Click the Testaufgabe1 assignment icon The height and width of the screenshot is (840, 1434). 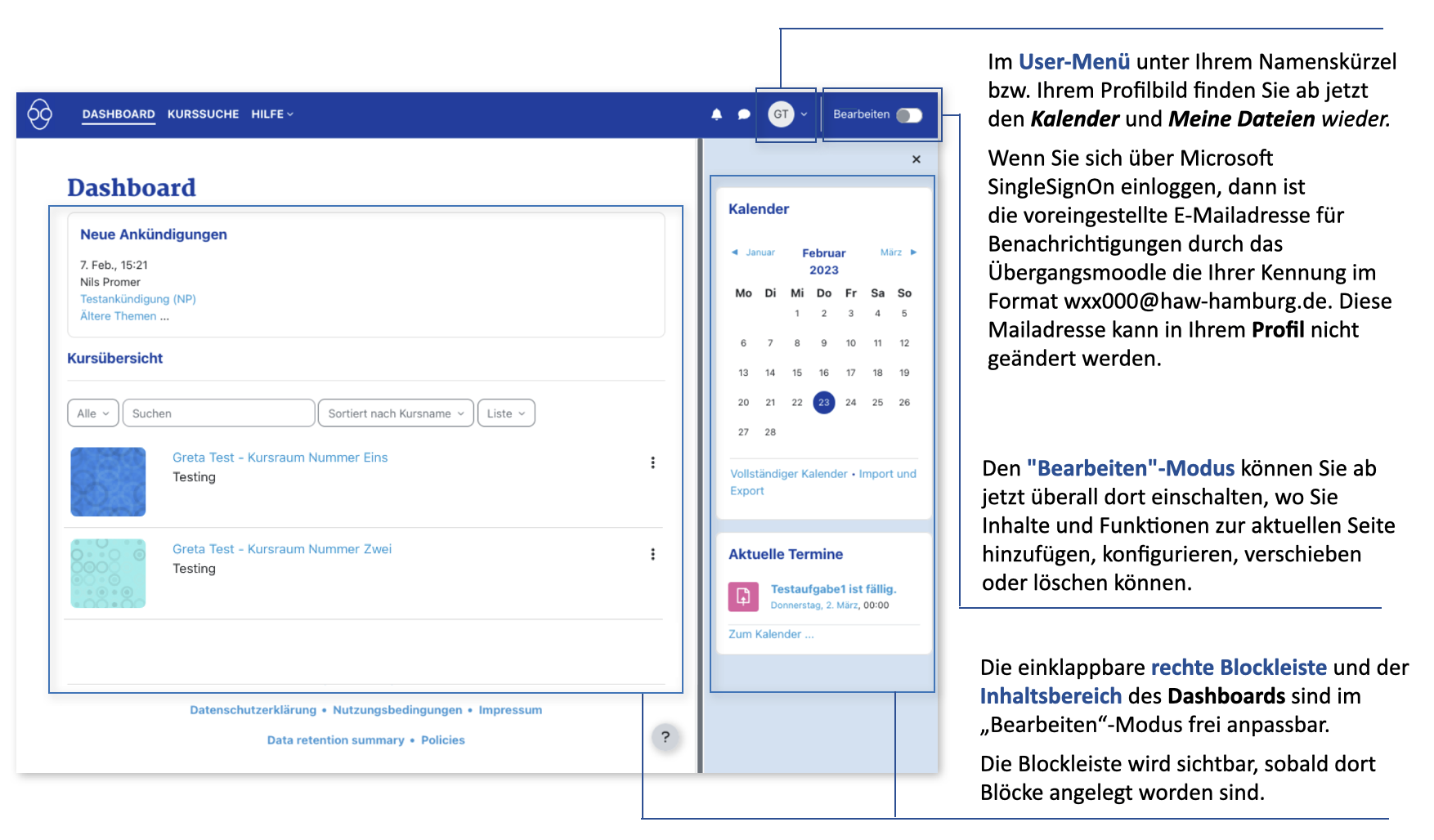[743, 596]
